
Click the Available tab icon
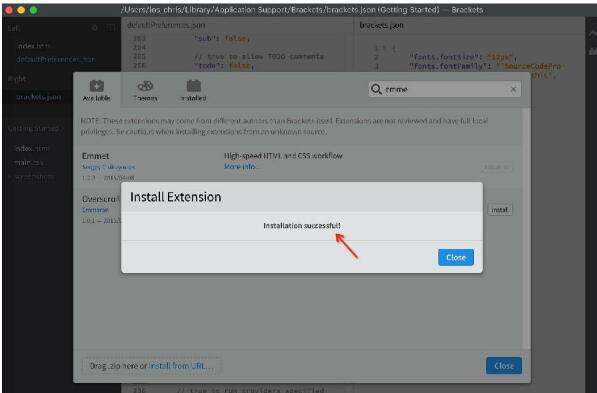click(97, 86)
